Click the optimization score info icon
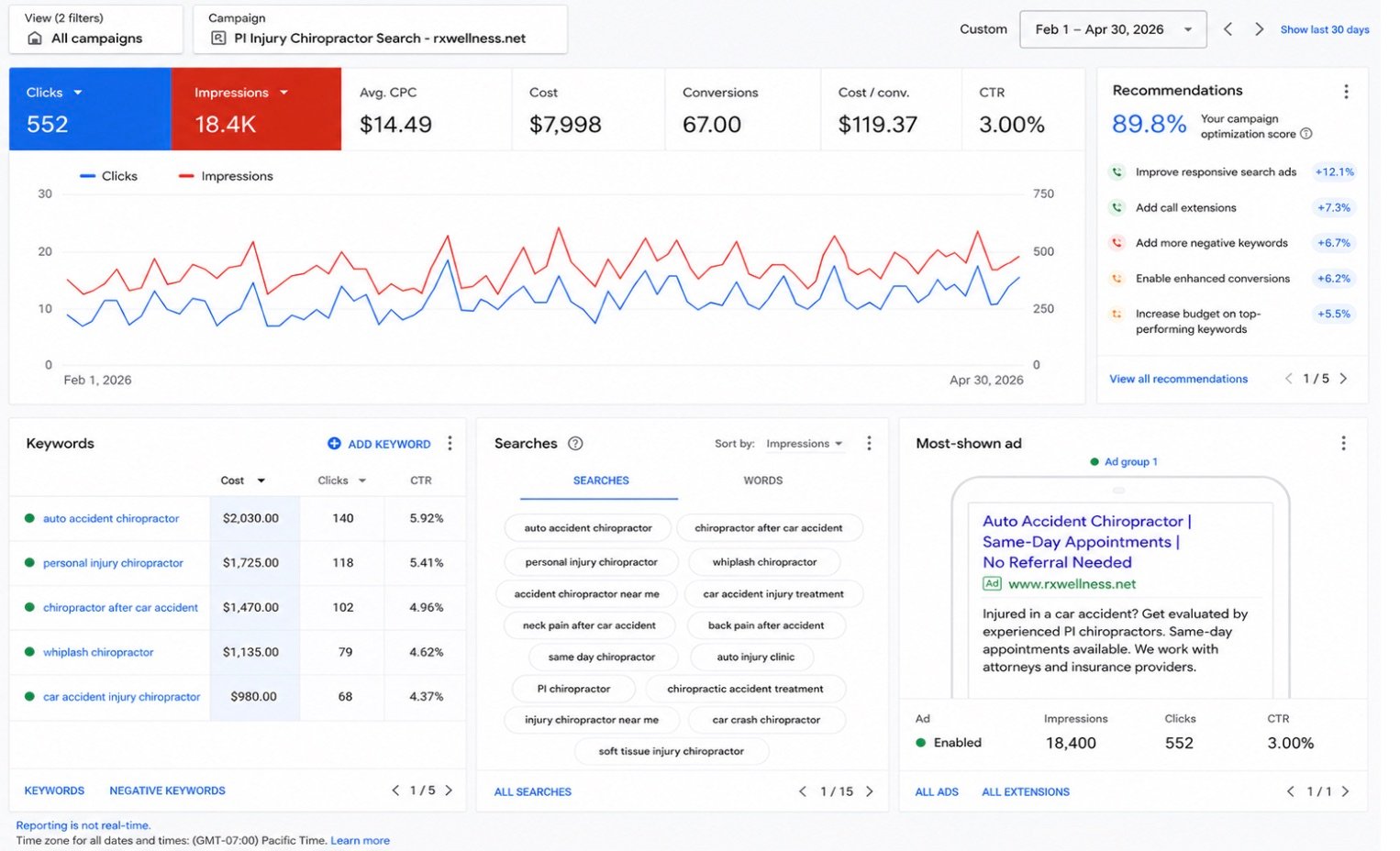The image size is (1400, 851). pos(1306,134)
